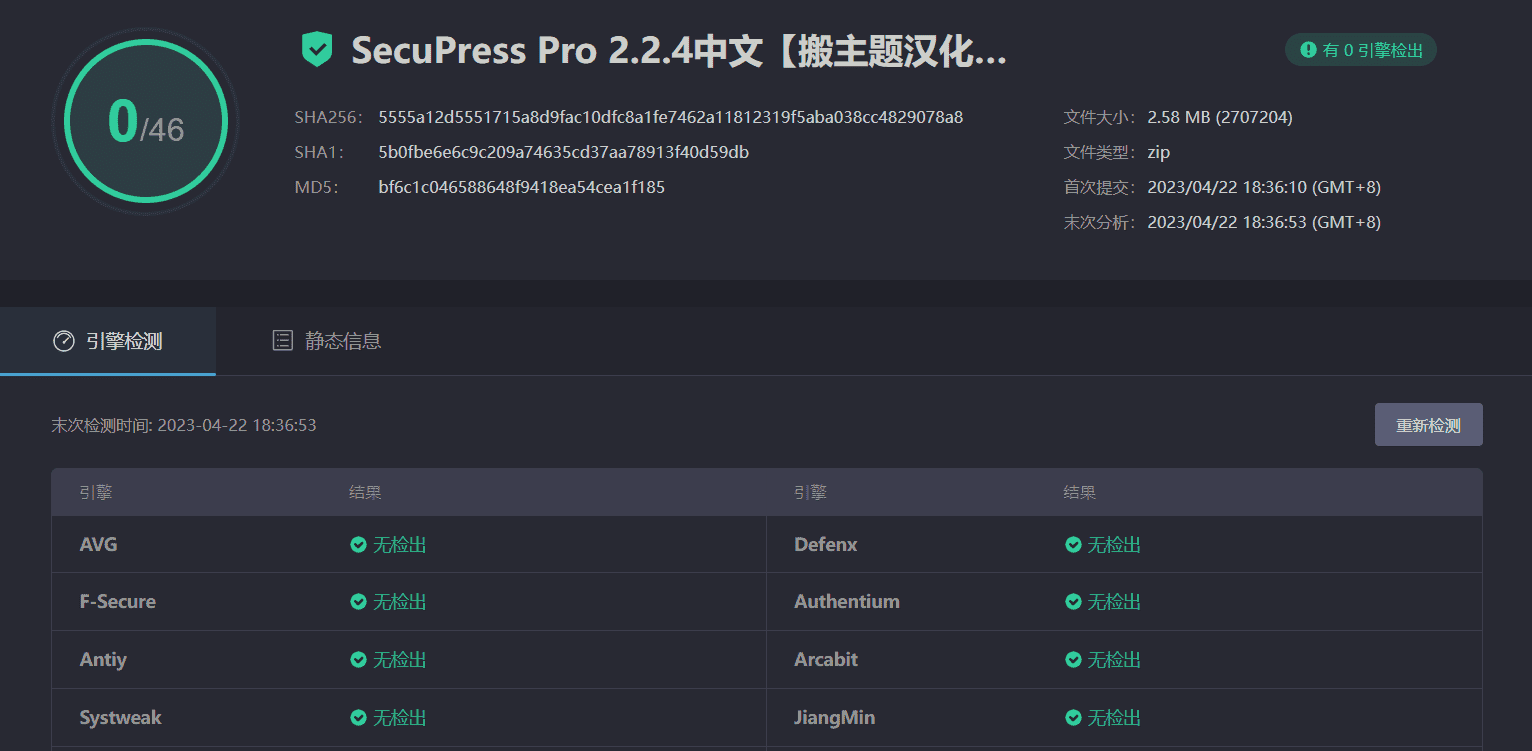Click the JiangMin engine name

tap(834, 718)
